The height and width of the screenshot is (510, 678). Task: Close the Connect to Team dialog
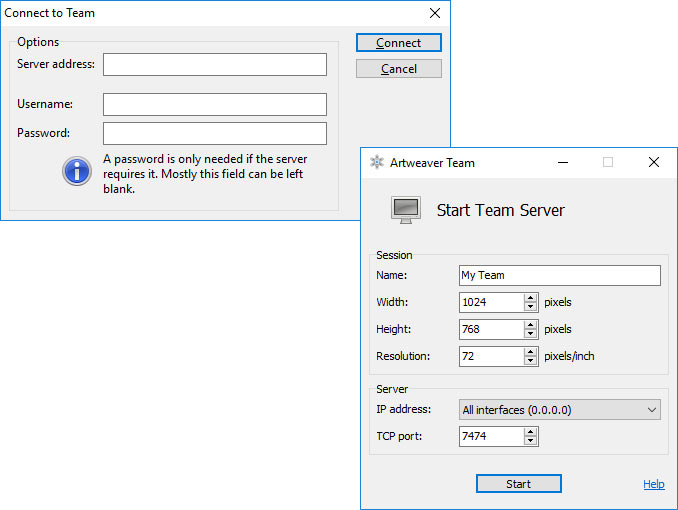tap(435, 13)
